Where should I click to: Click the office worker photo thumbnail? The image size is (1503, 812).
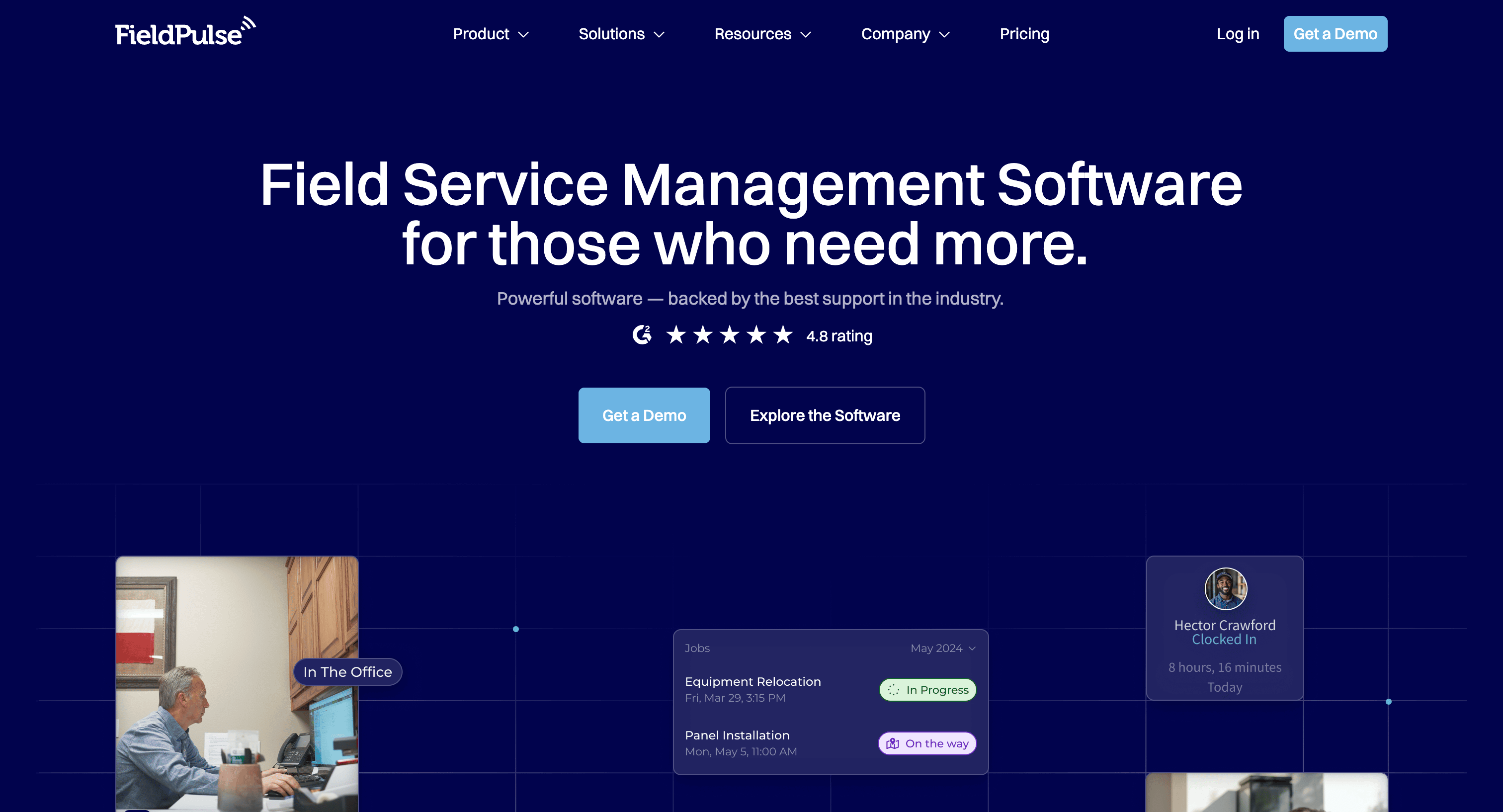(x=222, y=724)
